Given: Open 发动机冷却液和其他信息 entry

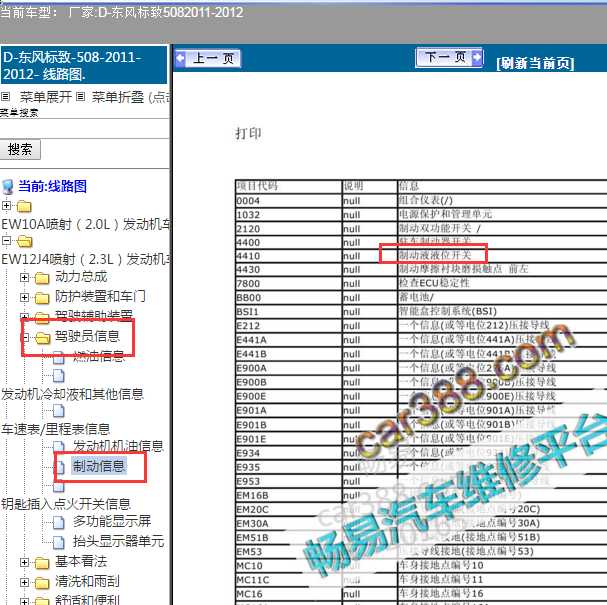Looking at the screenshot, I should [72, 394].
